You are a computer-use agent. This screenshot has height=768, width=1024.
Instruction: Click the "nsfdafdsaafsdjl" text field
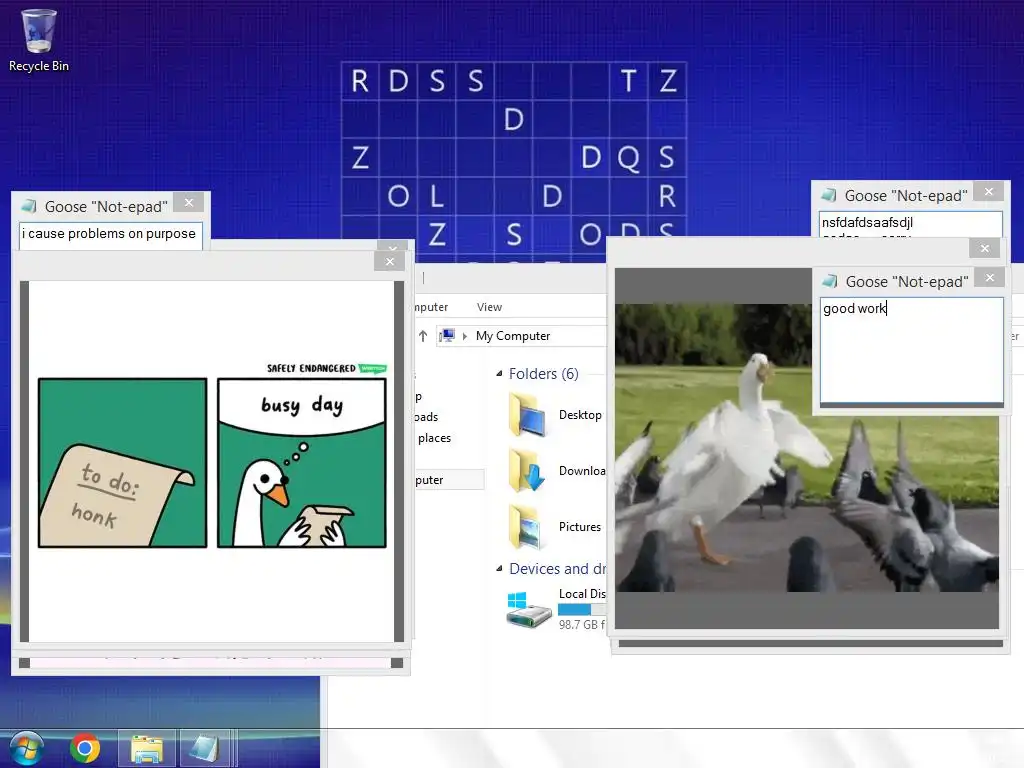point(910,224)
